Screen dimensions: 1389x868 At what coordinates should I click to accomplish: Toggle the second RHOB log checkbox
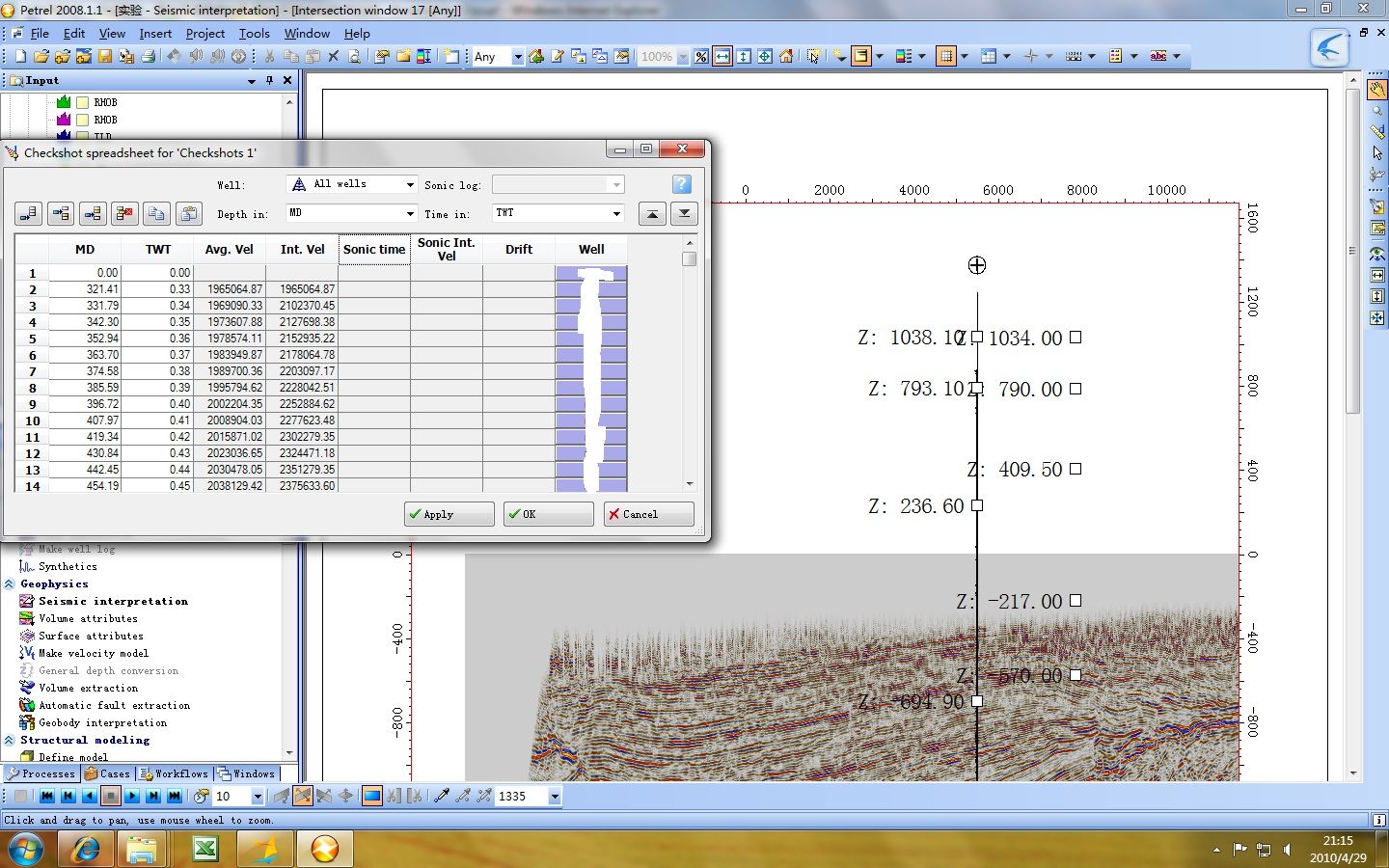(83, 120)
